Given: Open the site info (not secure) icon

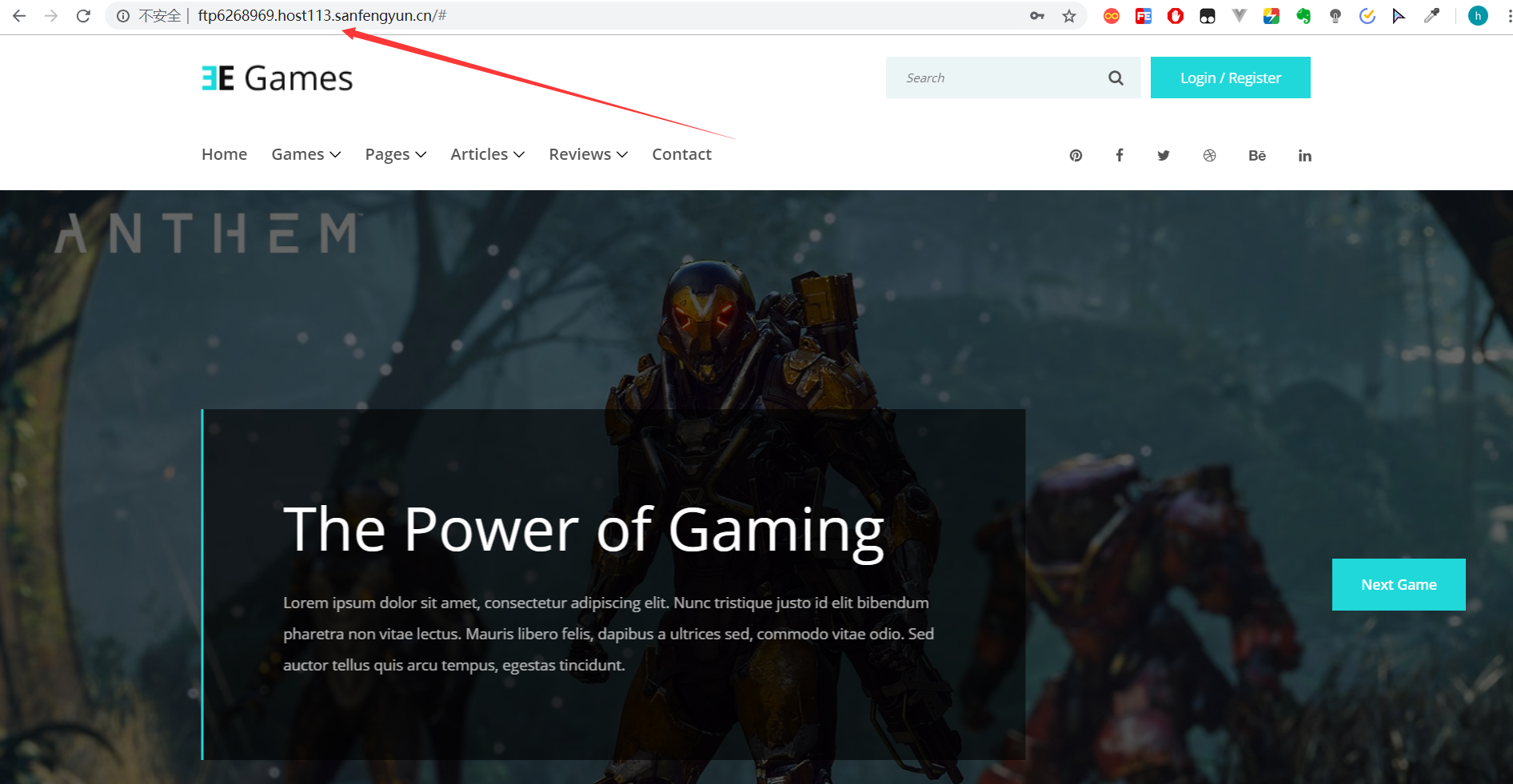Looking at the screenshot, I should coord(123,16).
